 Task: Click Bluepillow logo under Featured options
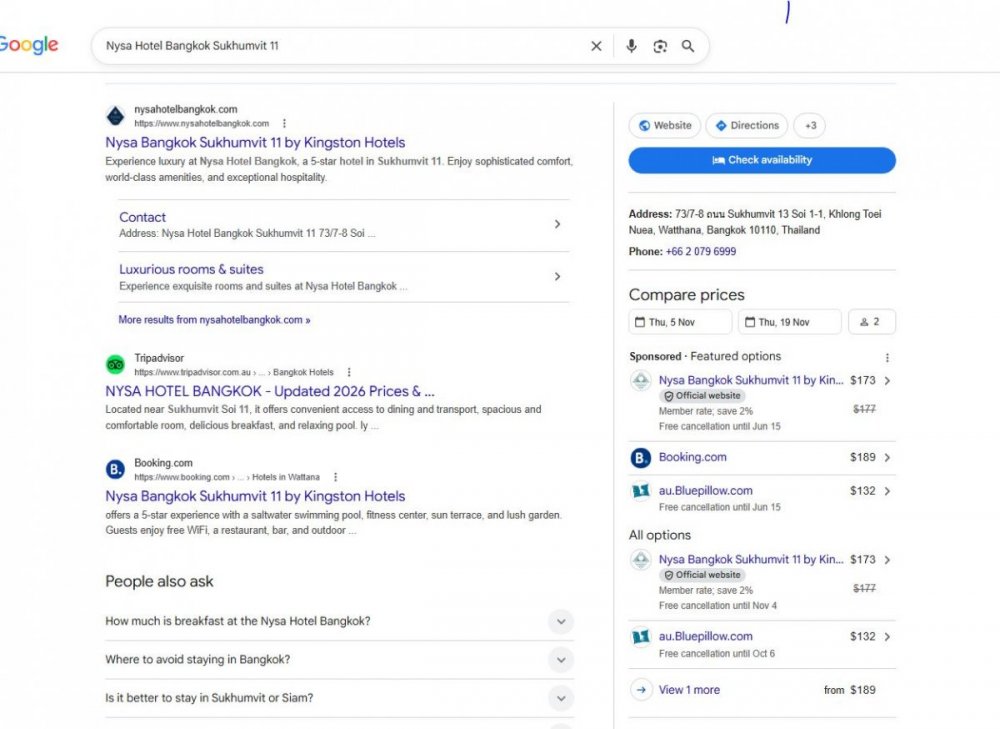(640, 490)
